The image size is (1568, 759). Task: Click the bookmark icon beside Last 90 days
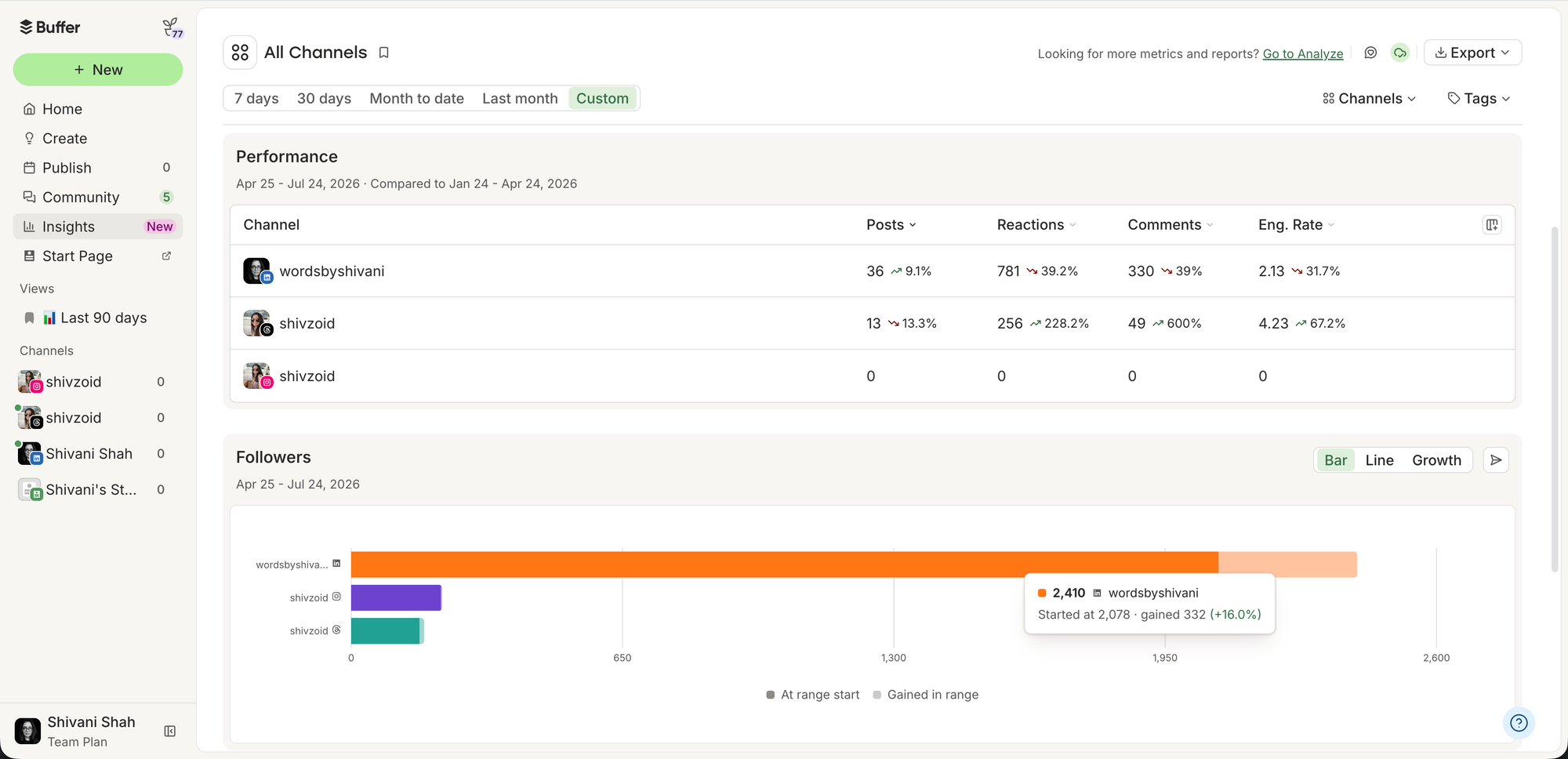point(29,318)
